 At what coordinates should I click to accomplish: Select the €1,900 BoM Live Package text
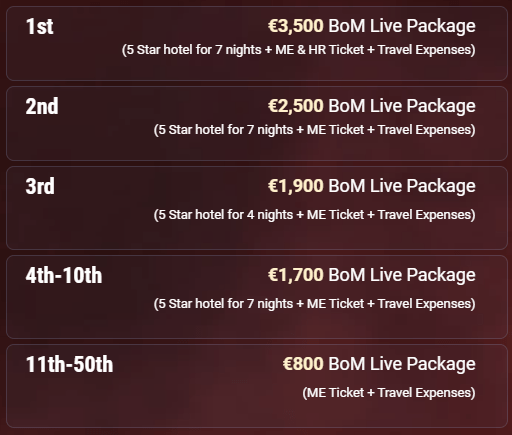click(x=372, y=186)
